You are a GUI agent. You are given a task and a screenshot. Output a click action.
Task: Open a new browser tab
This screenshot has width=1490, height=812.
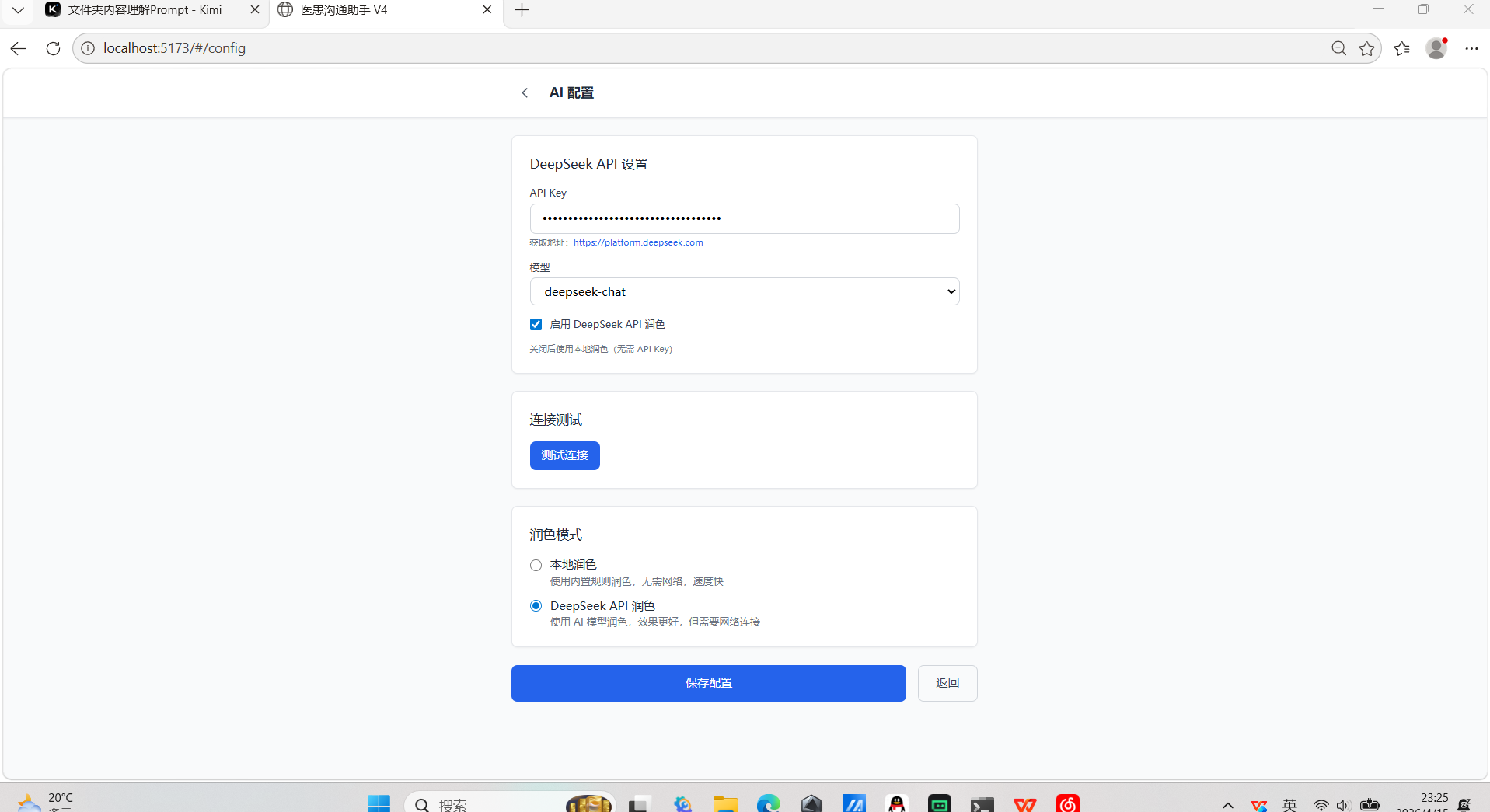point(522,10)
